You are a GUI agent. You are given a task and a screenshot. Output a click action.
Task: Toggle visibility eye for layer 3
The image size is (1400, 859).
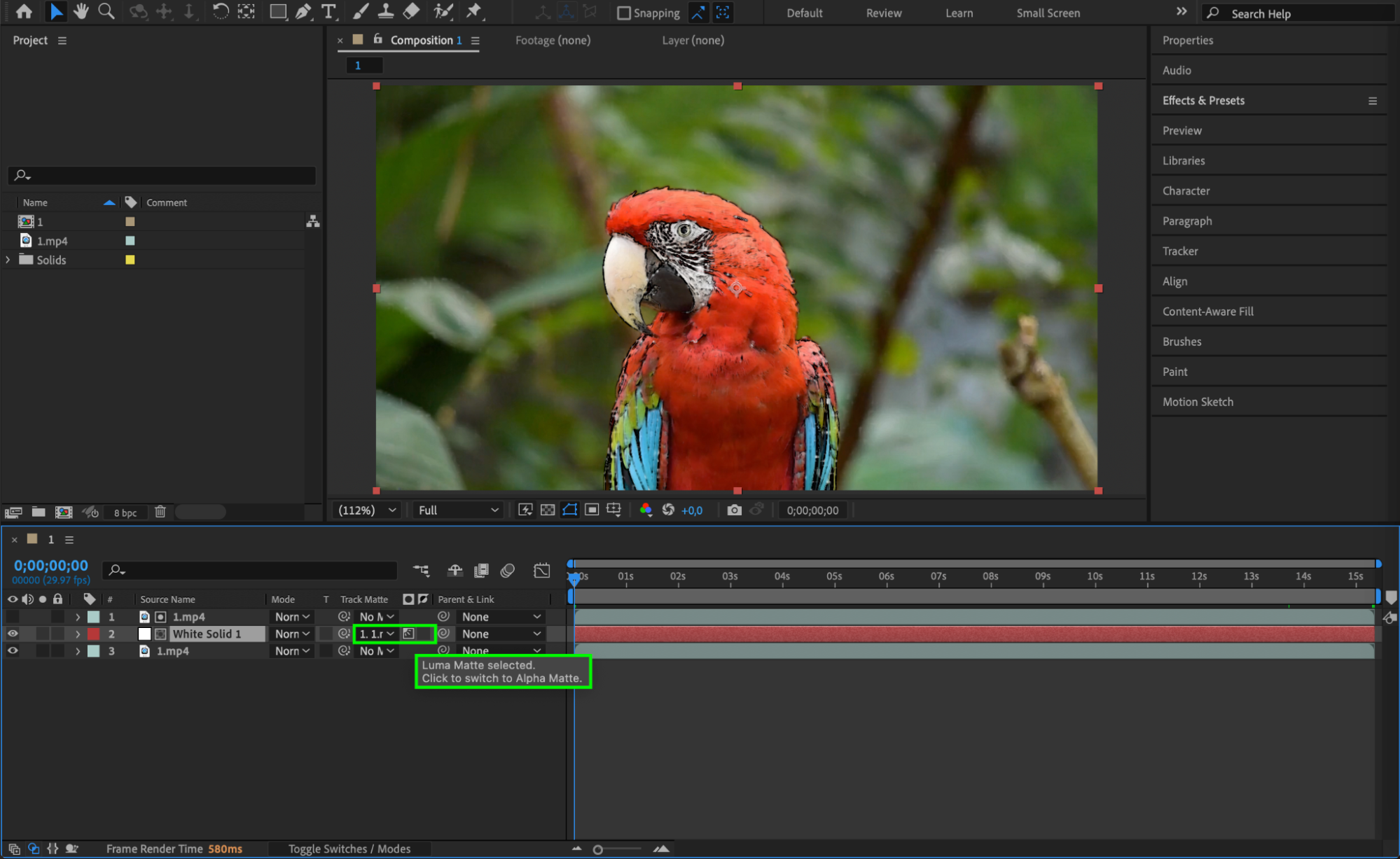point(13,650)
